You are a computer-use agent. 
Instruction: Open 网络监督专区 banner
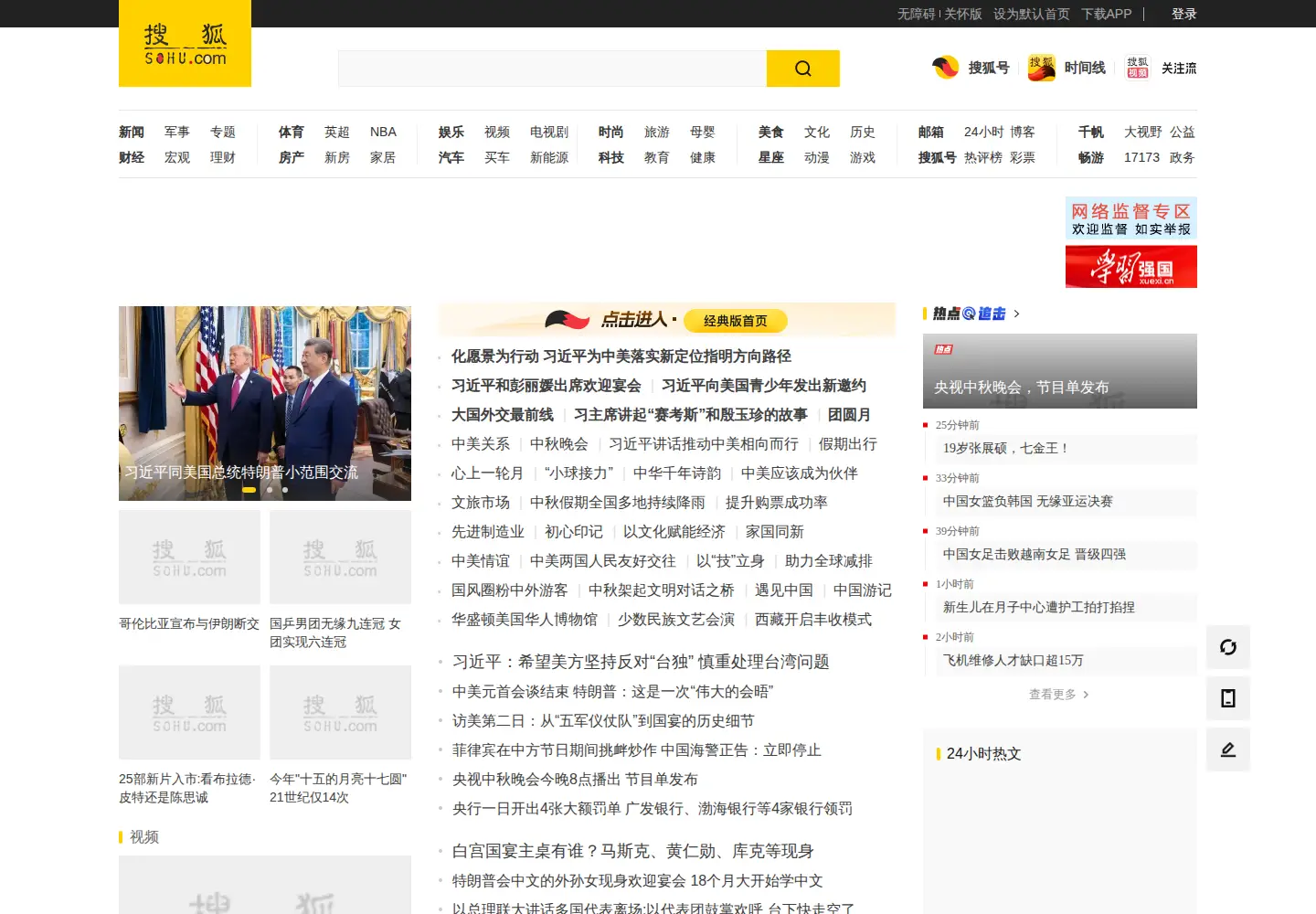pos(1131,218)
